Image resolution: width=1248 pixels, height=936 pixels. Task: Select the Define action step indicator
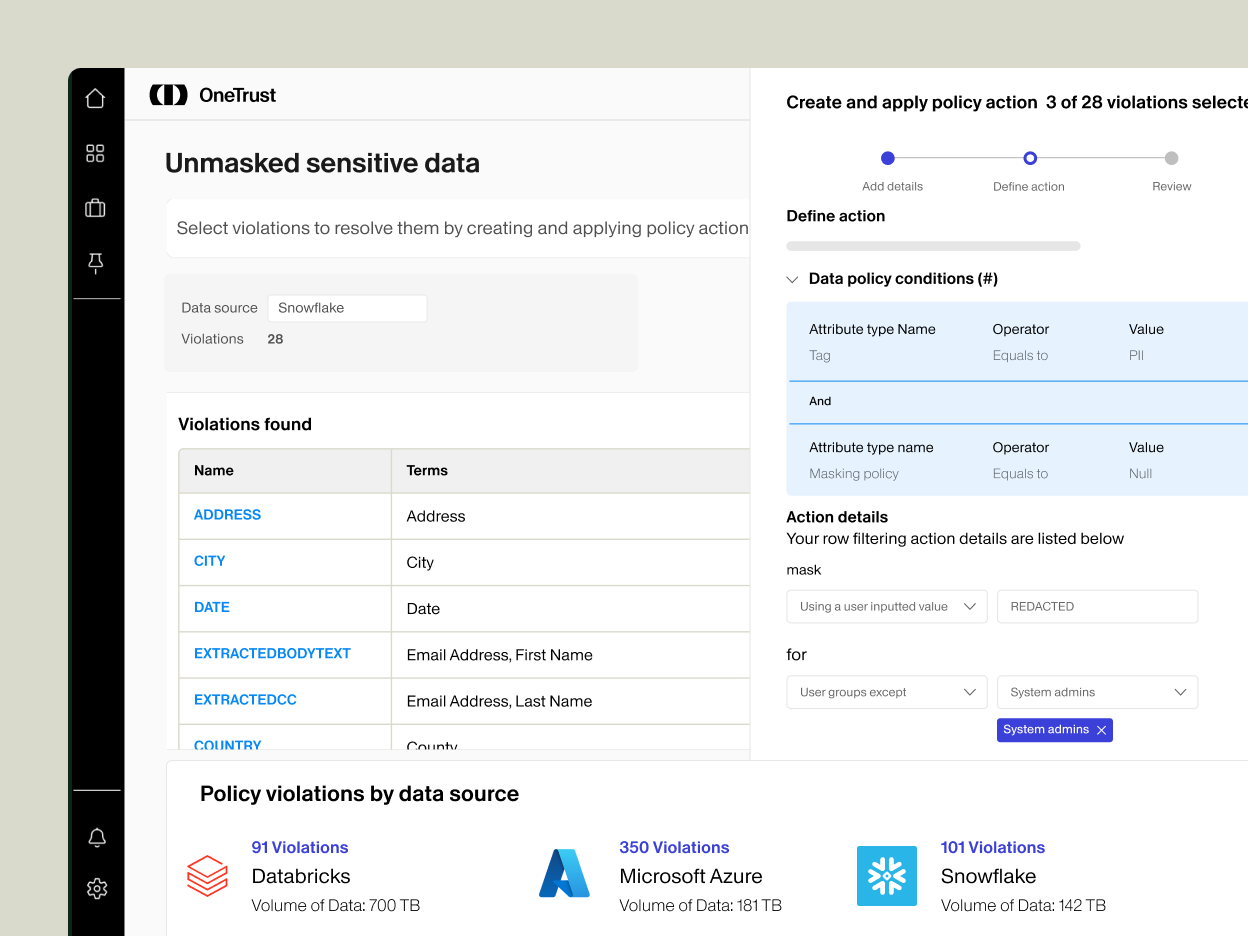click(x=1029, y=158)
